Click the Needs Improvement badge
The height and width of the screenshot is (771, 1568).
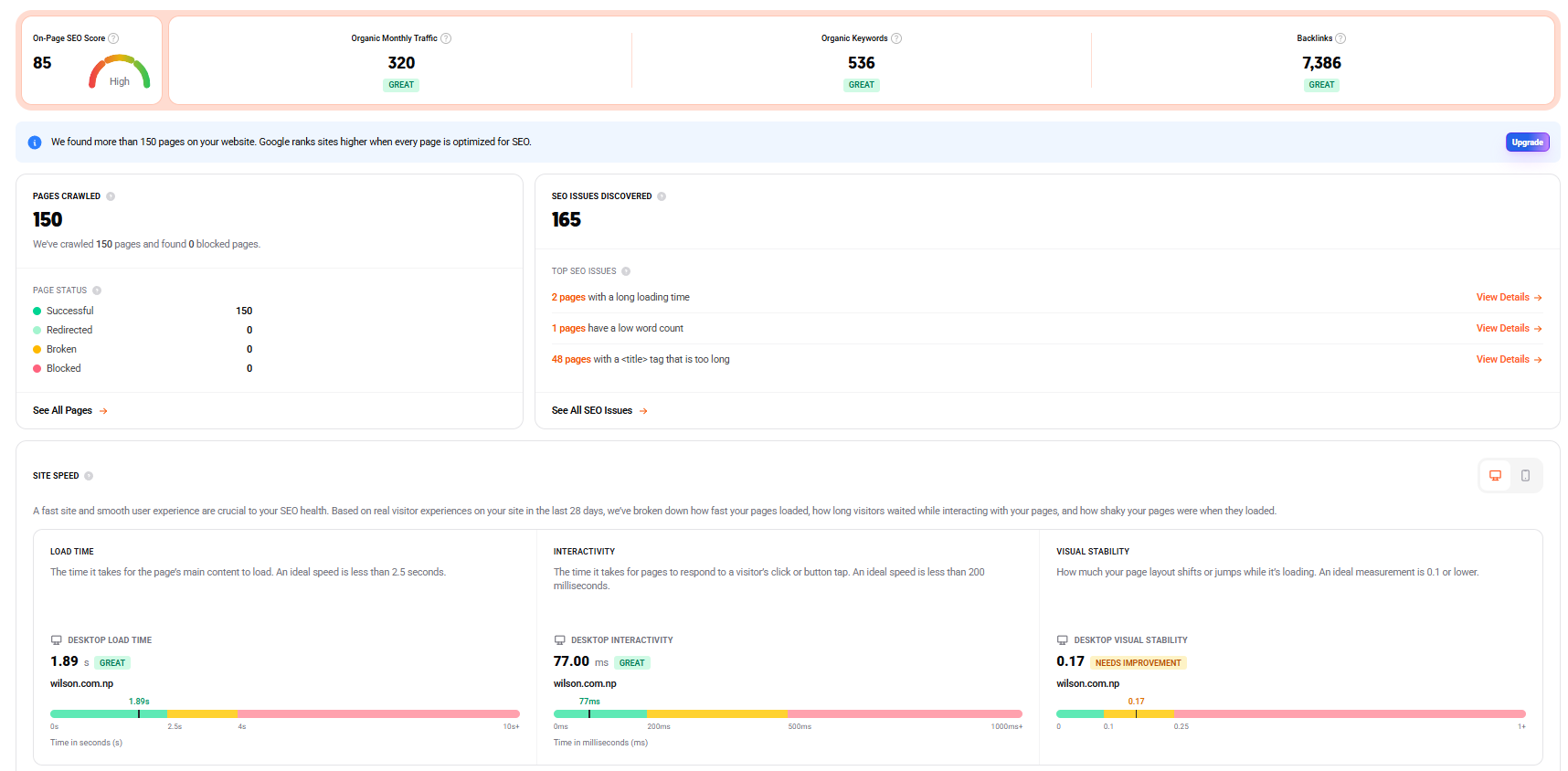click(1138, 663)
